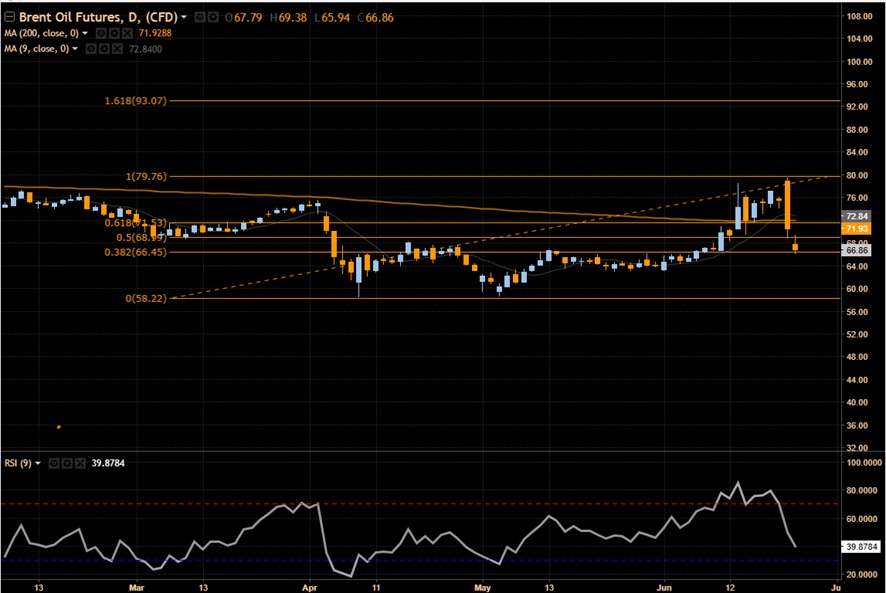Screen dimensions: 886x593
Task: Open MA (9) settings gear
Action: (x=104, y=49)
